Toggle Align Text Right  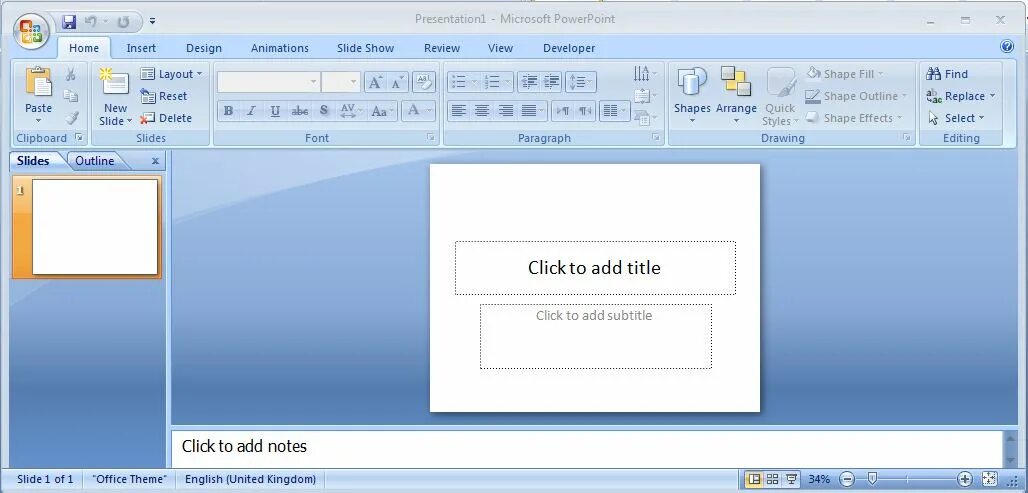click(505, 111)
